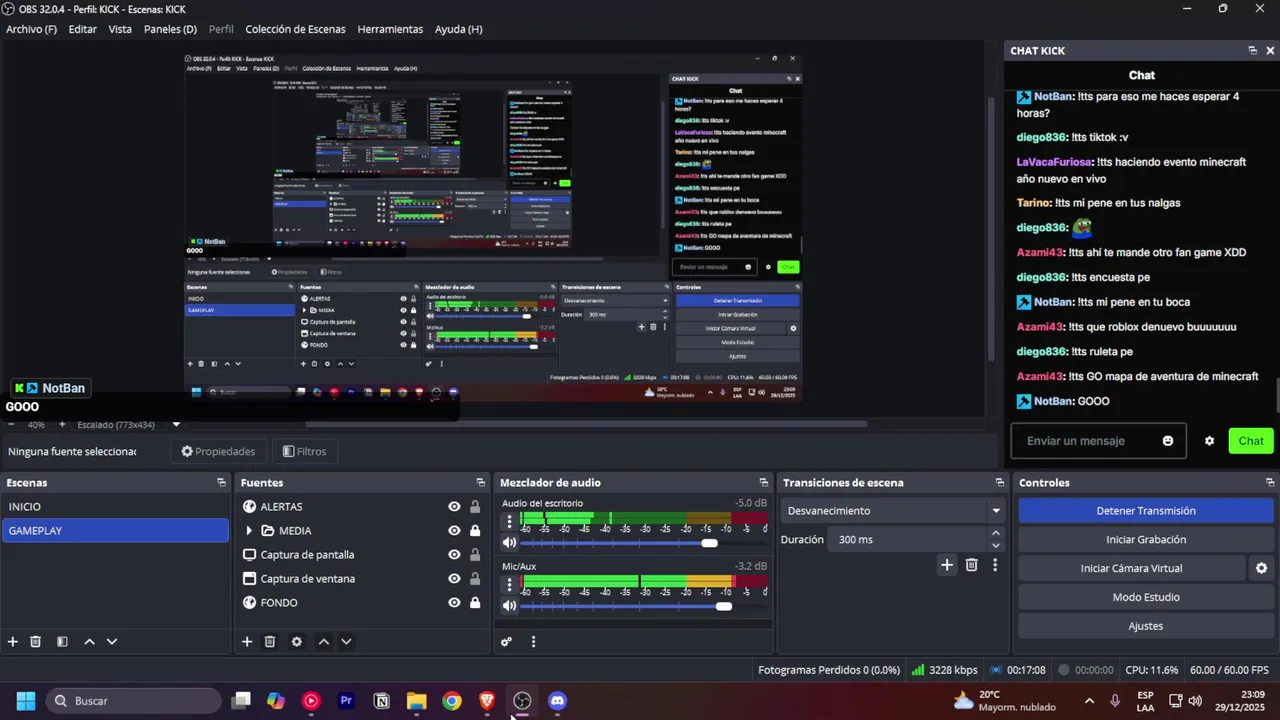The height and width of the screenshot is (720, 1280).
Task: Move scene down arrow in Escenas
Action: [112, 642]
